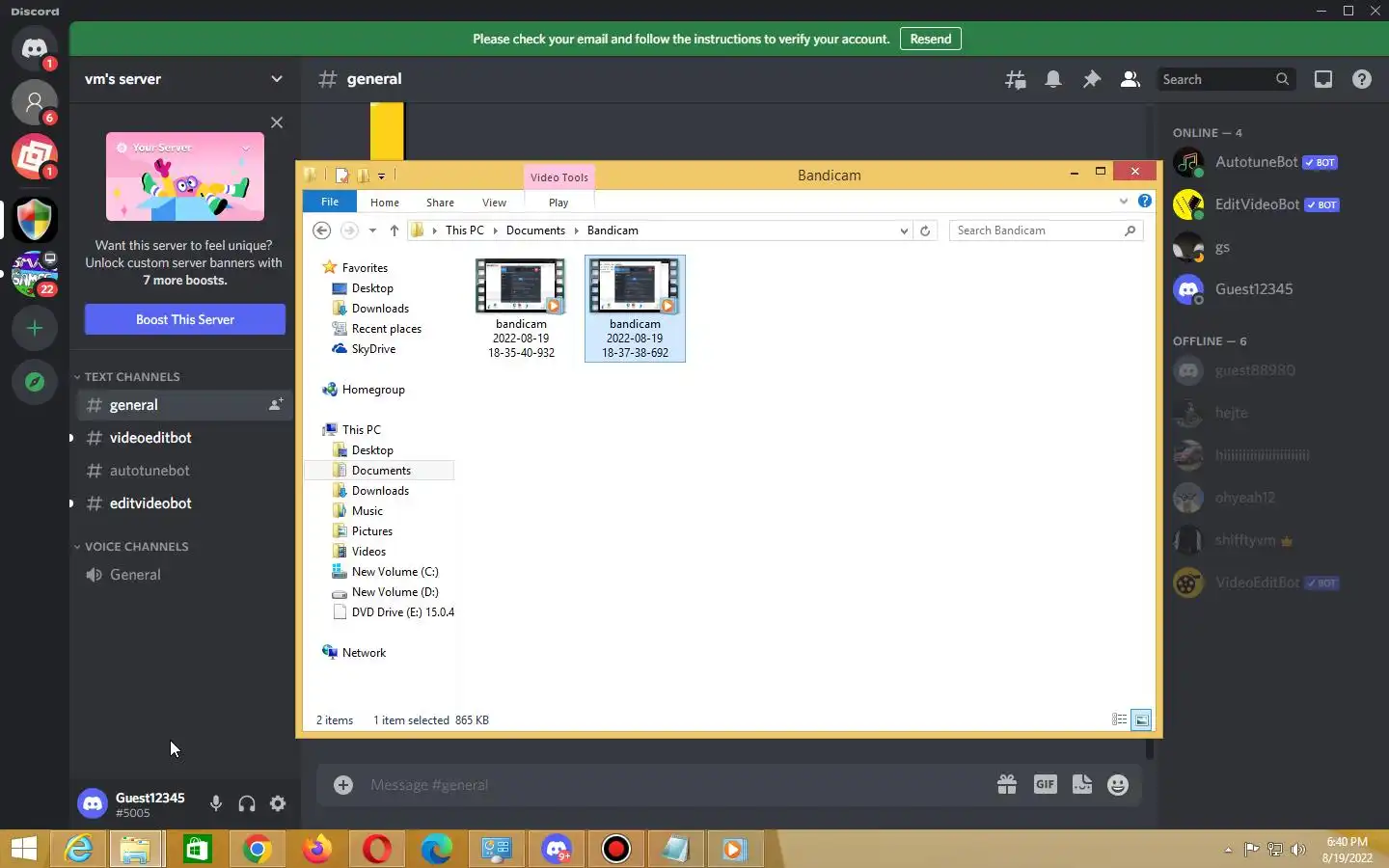
Task: Open Threads icon in channel header
Action: tap(1016, 80)
